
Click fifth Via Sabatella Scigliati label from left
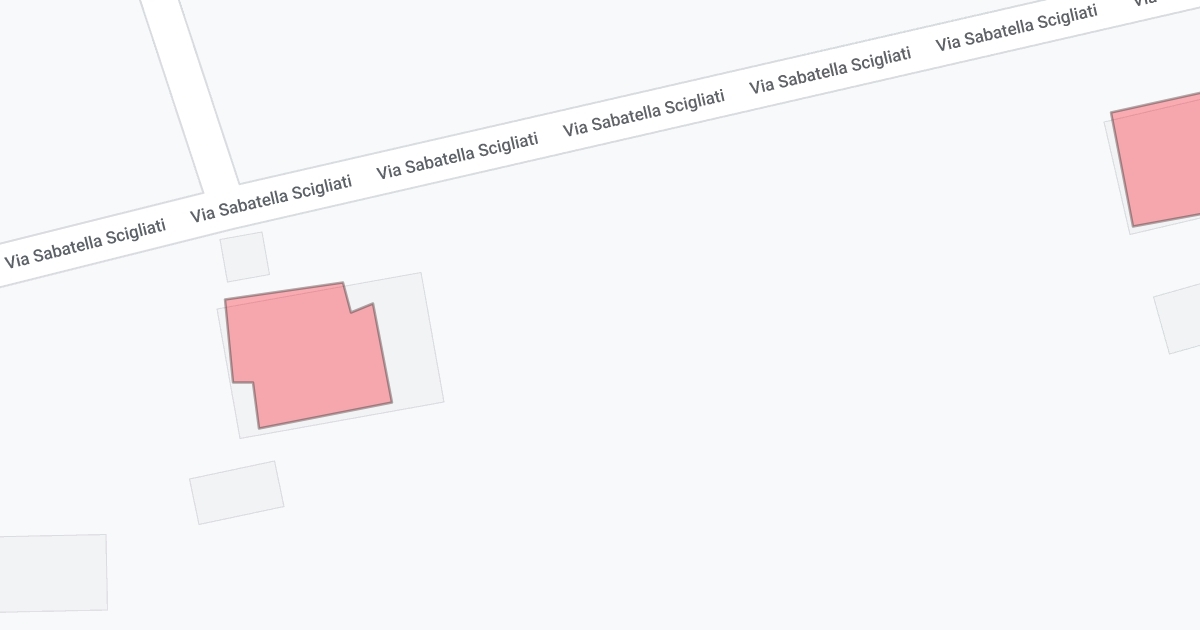pyautogui.click(x=830, y=70)
